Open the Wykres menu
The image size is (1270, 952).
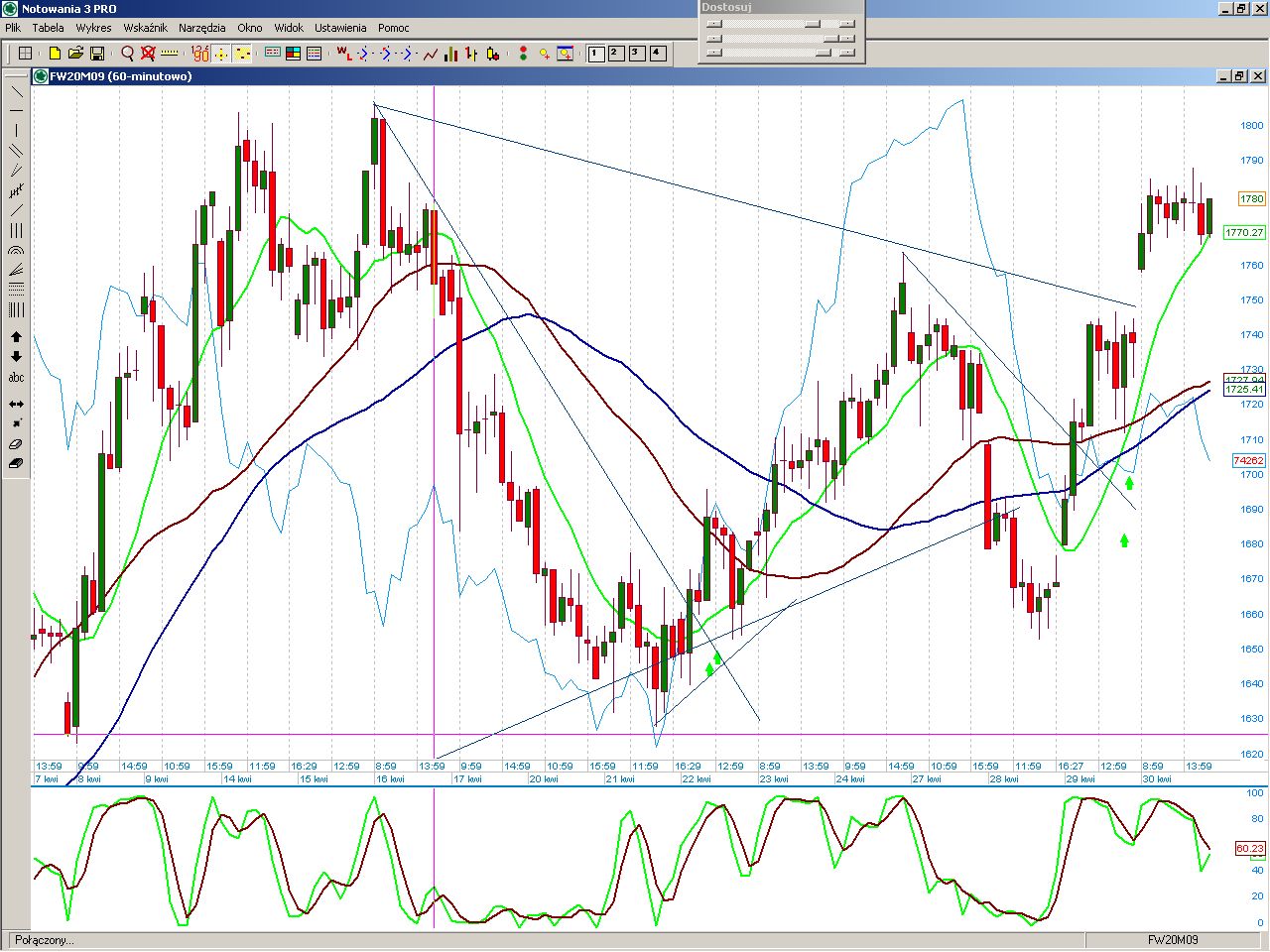93,28
